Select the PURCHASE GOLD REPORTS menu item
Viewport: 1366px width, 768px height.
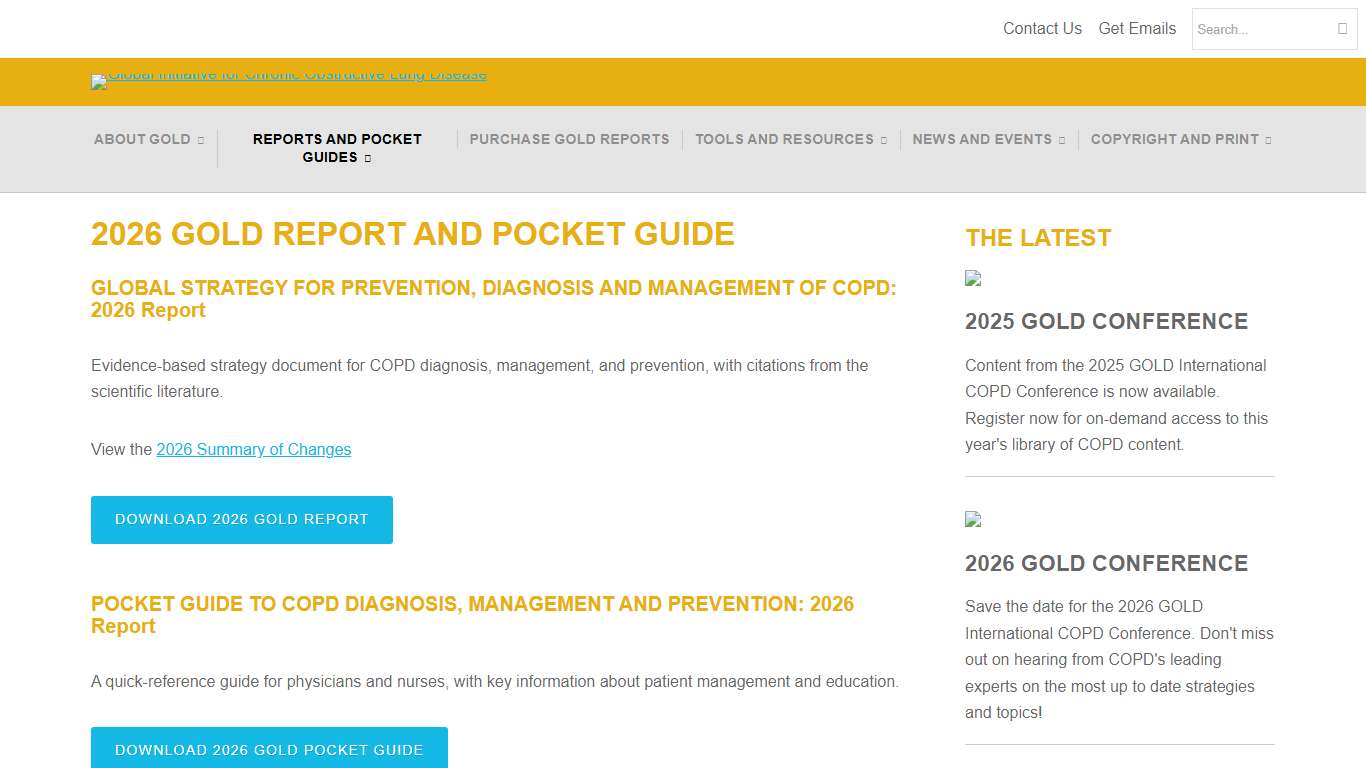569,139
